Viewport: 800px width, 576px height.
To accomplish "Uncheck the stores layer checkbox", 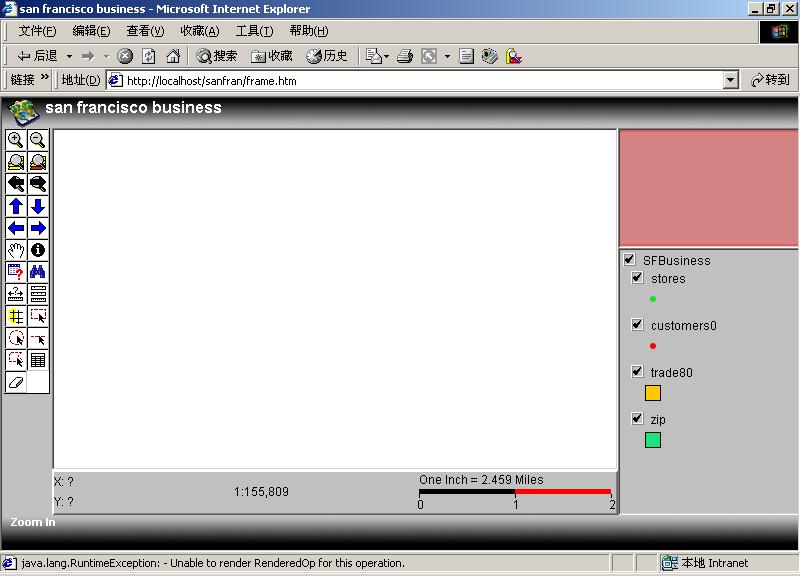I will click(x=637, y=278).
